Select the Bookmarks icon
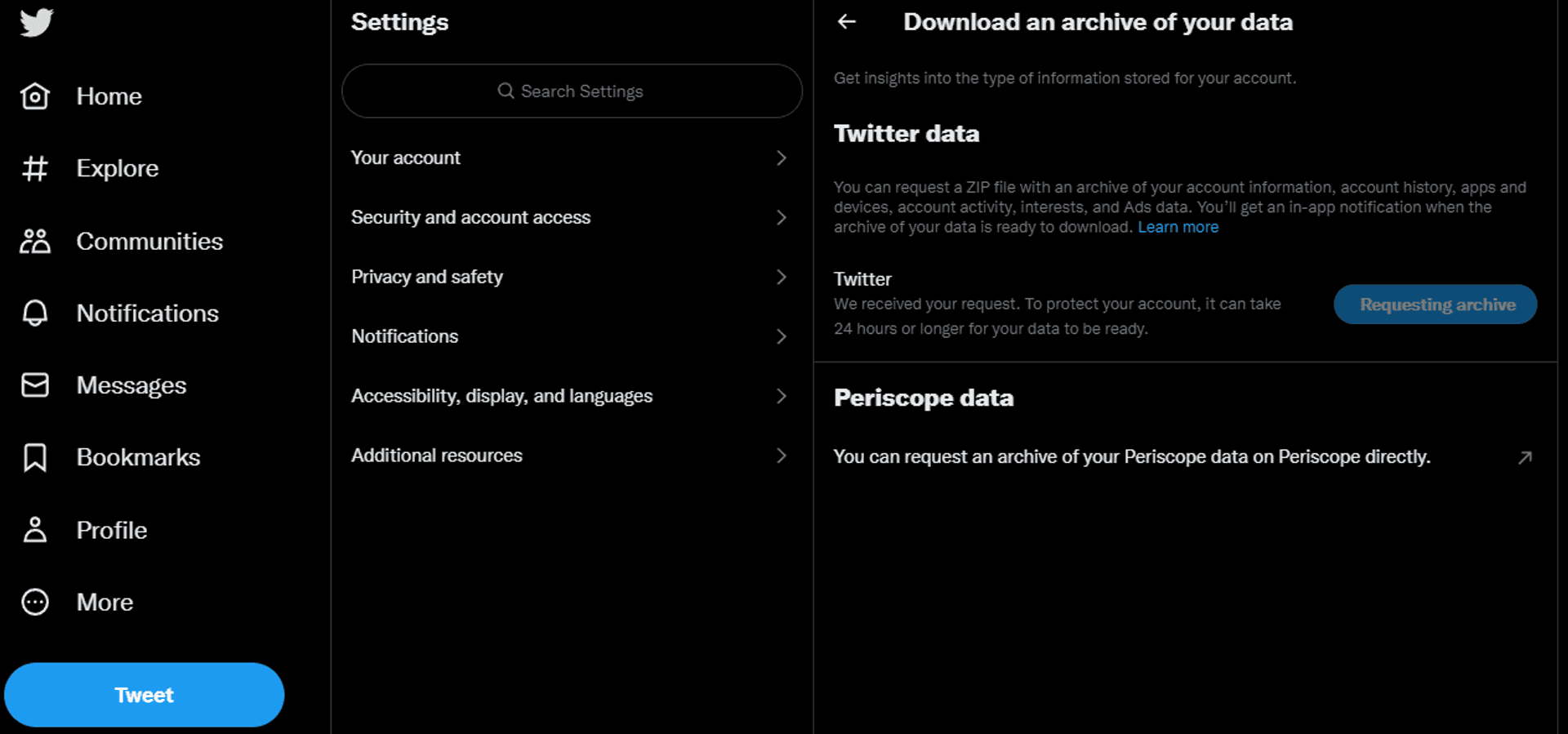The width and height of the screenshot is (1568, 734). coord(34,457)
